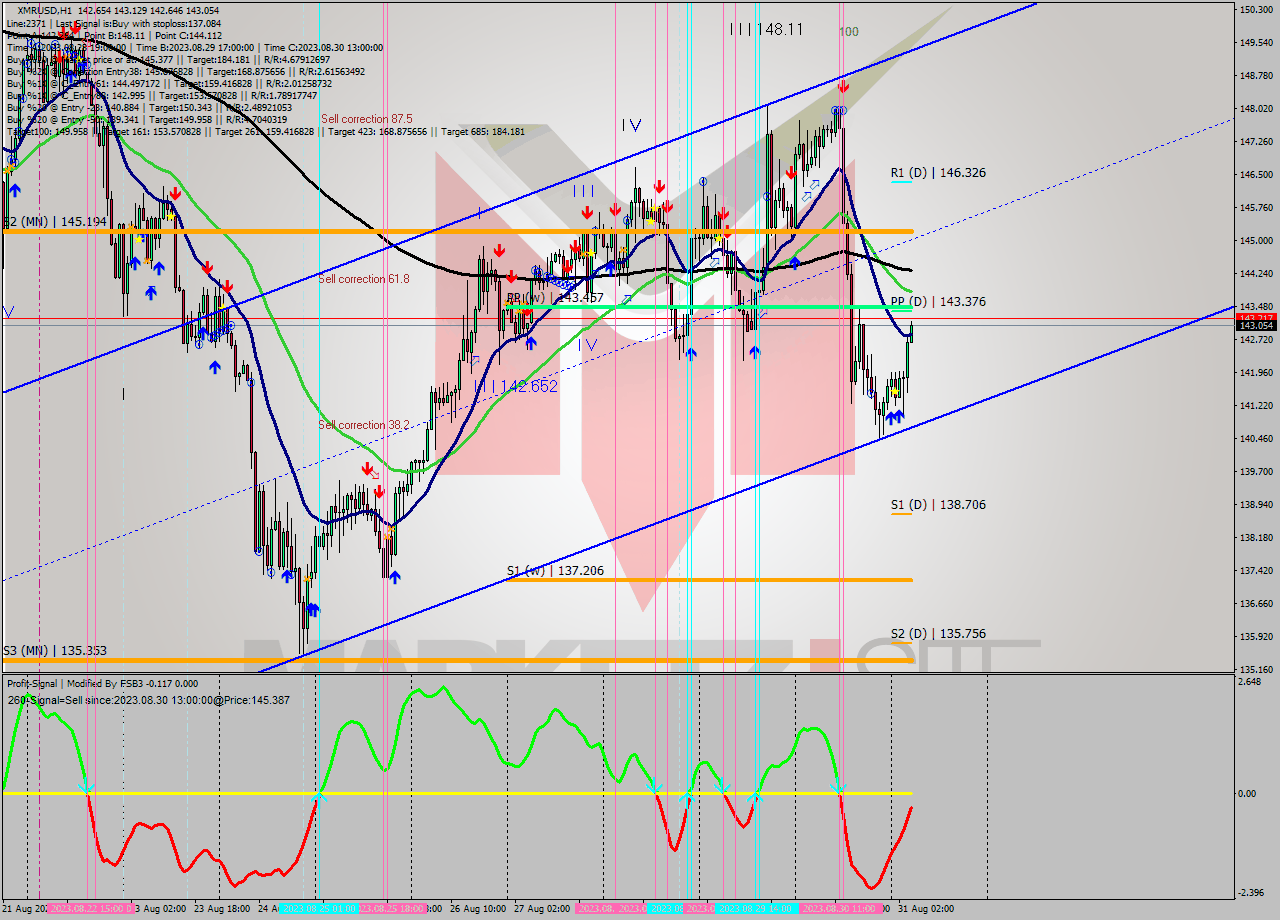
Task: Select the S1 (w) 137.206 weekly label
Action: [555, 571]
